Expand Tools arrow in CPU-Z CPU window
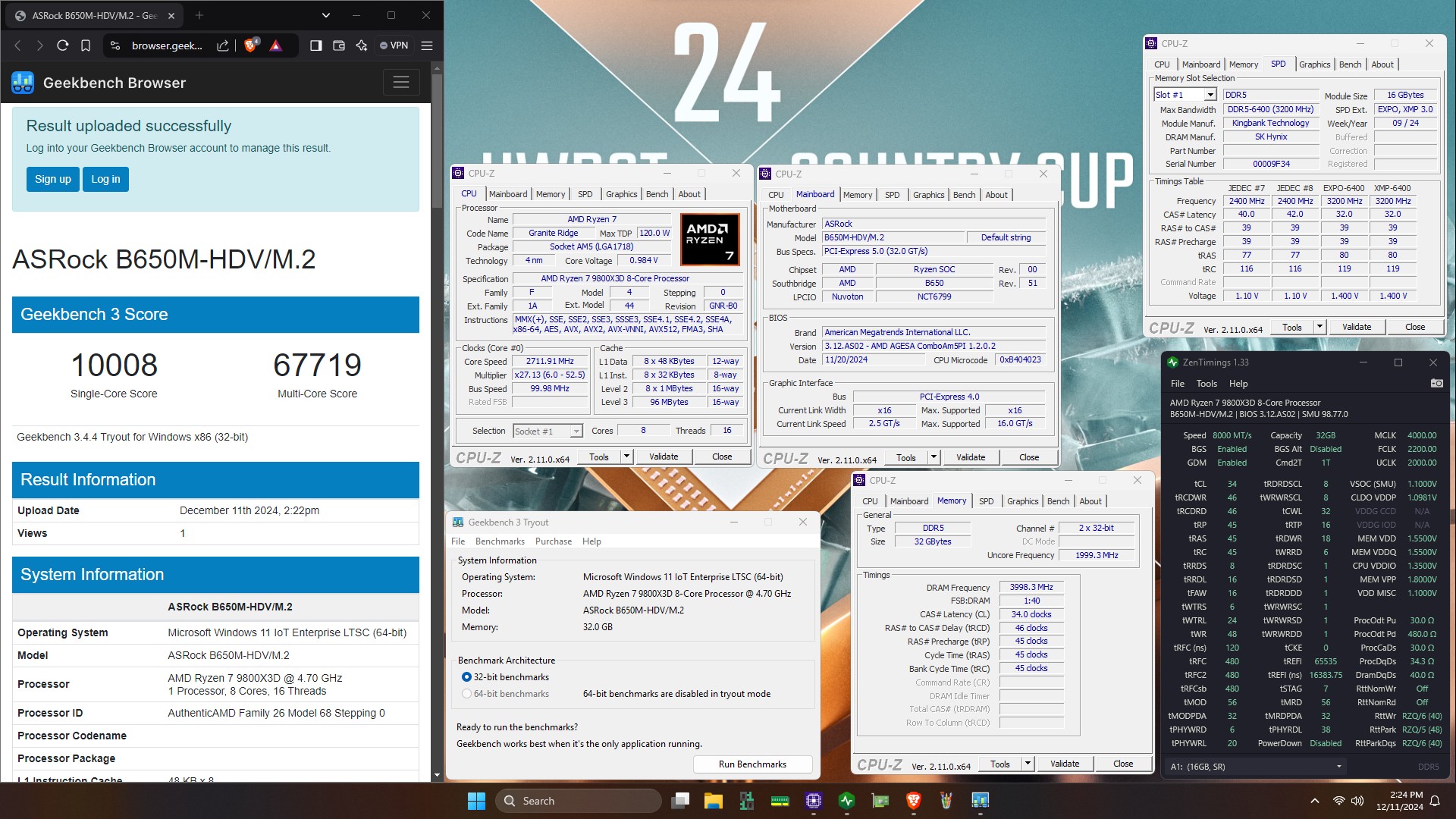Screen dimensions: 1456x819 [x=626, y=457]
